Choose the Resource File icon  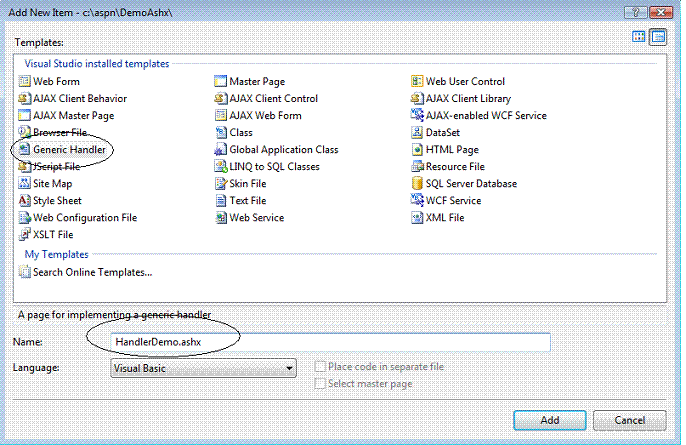click(417, 166)
